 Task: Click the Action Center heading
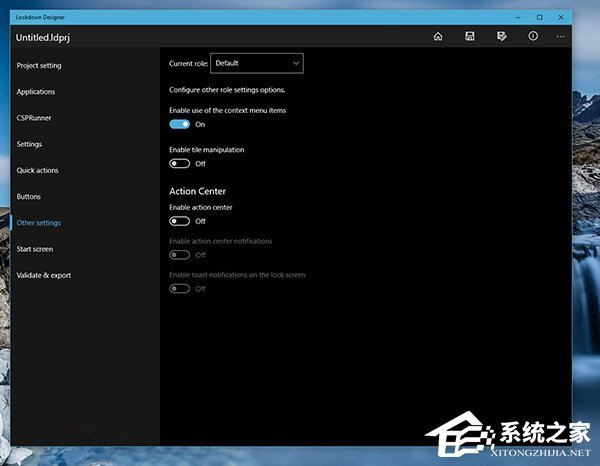click(197, 191)
